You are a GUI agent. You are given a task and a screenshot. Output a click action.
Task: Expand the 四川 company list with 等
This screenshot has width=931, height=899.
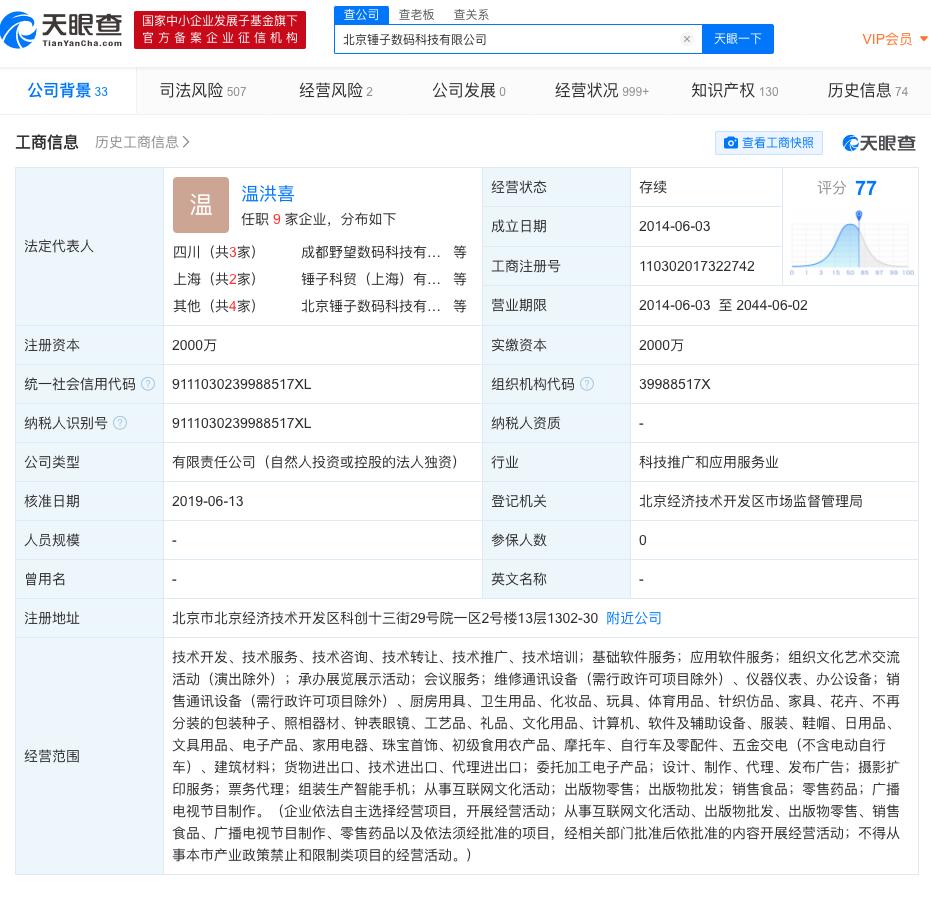(459, 252)
